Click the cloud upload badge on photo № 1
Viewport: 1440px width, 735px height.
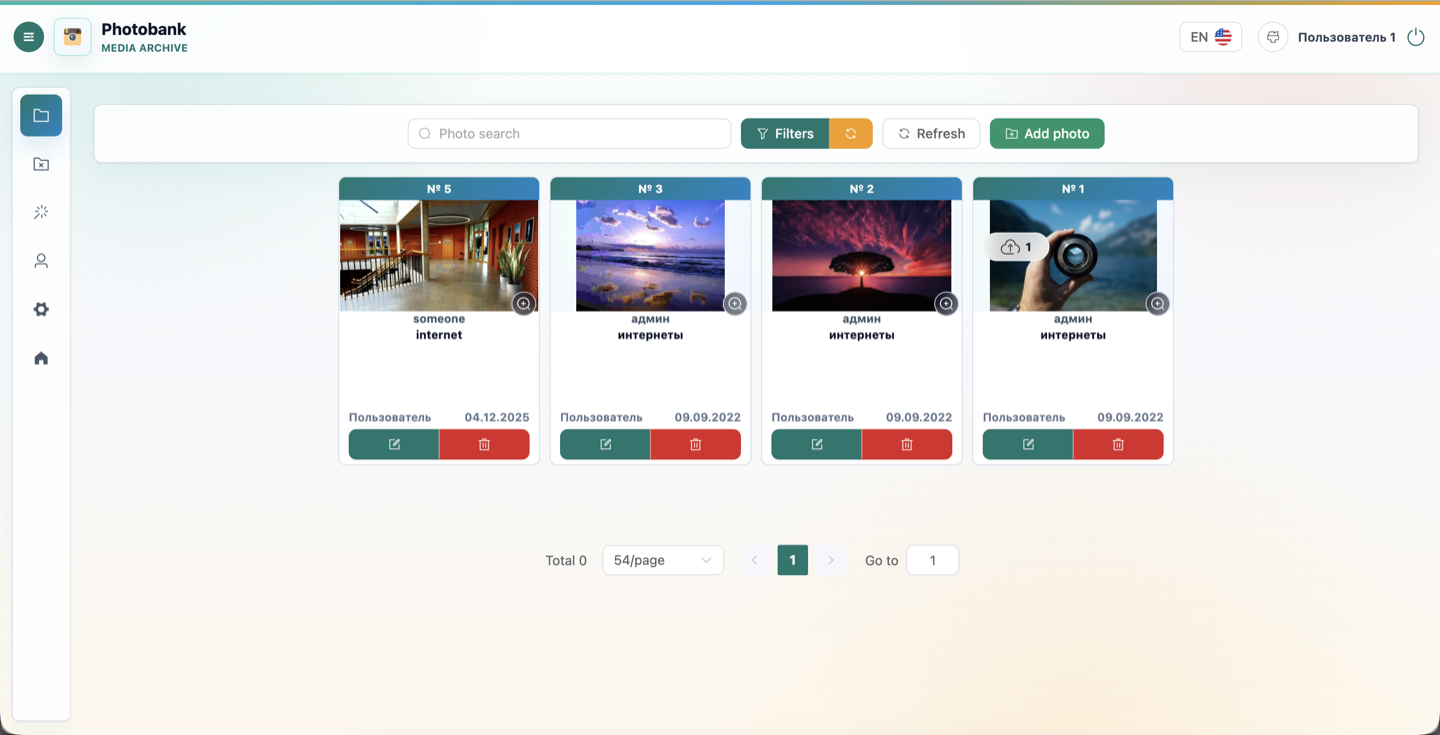[1017, 247]
